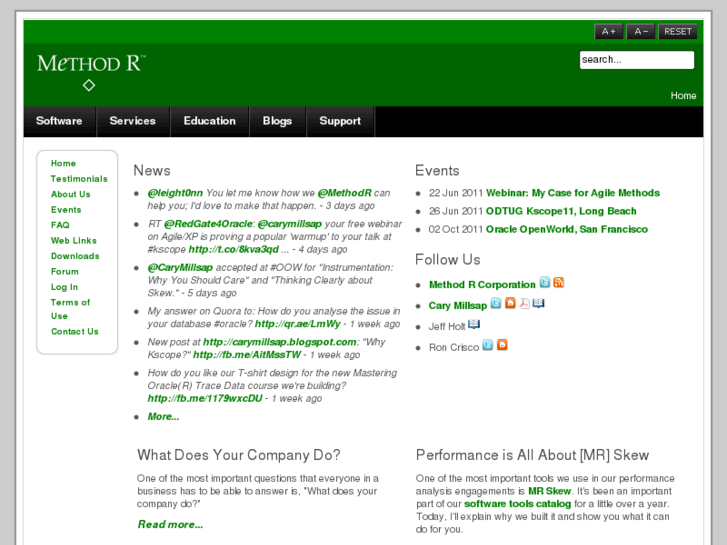Open the ODTUG Kscope11, Long Beach event
Screen dimensions: 727x545
point(561,211)
